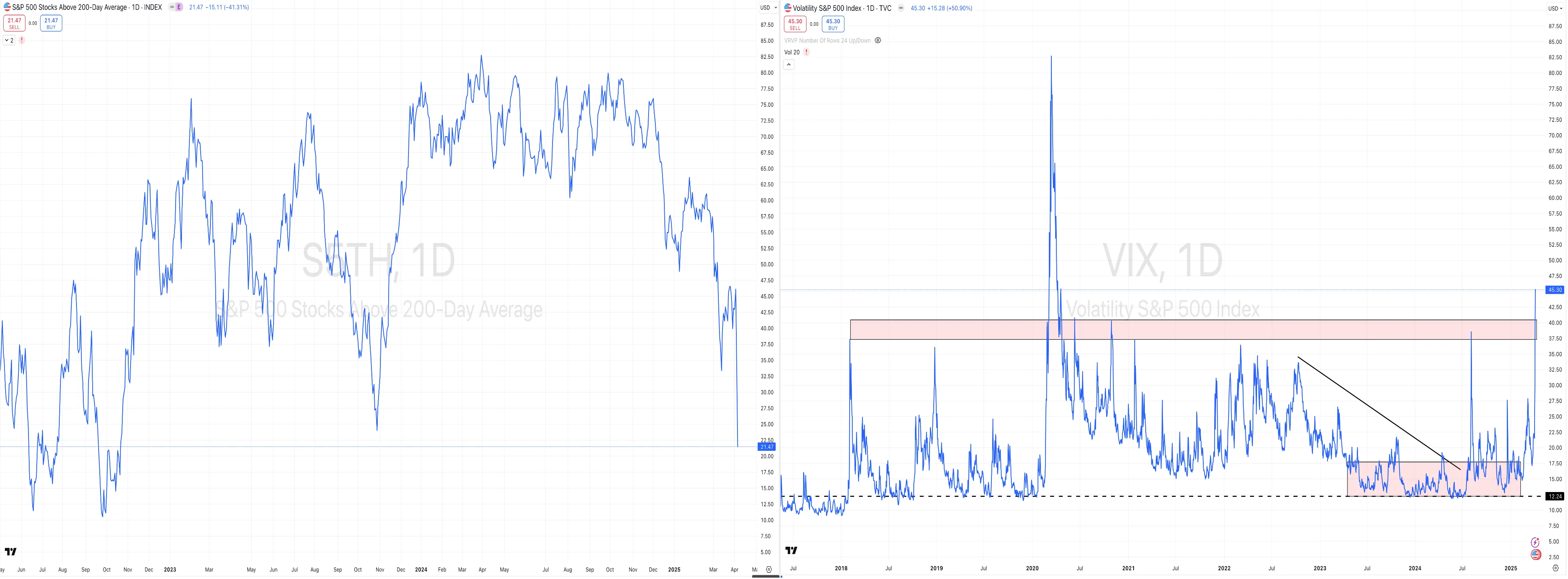Click red error icon beside indicator count
This screenshot has width=1568, height=579.
point(22,40)
